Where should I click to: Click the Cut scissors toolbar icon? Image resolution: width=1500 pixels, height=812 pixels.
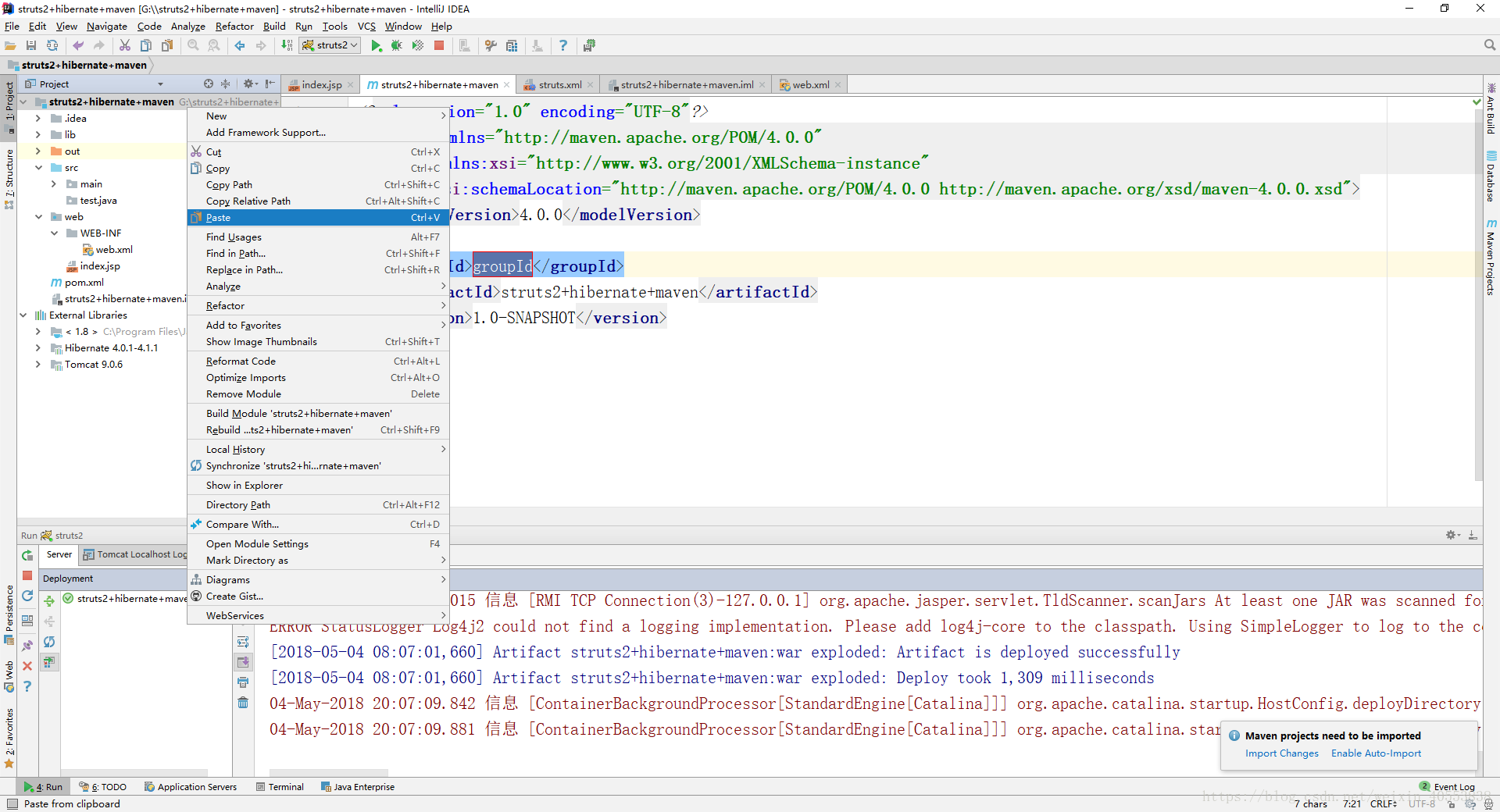(125, 45)
